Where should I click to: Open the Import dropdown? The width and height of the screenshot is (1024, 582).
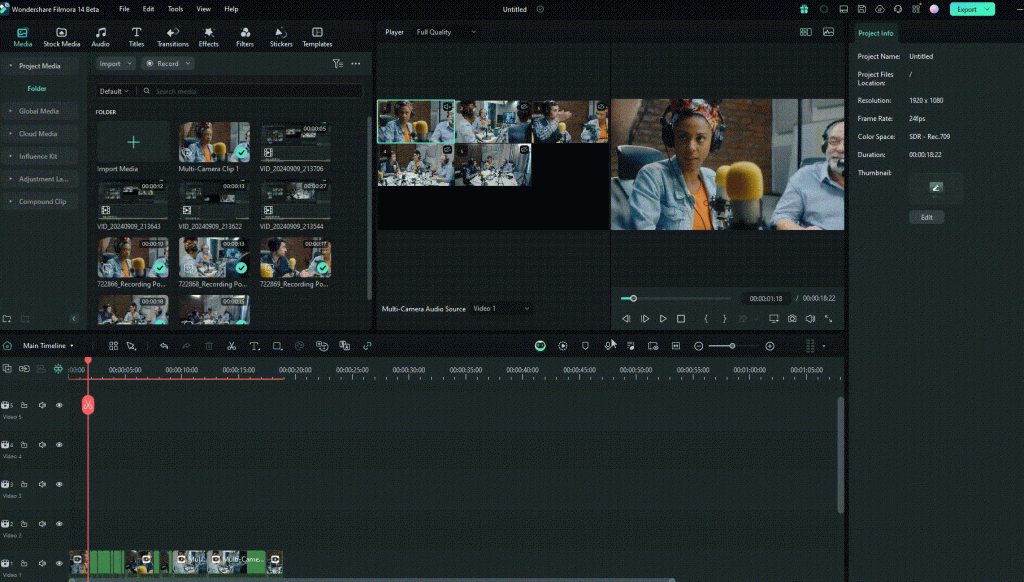click(116, 63)
